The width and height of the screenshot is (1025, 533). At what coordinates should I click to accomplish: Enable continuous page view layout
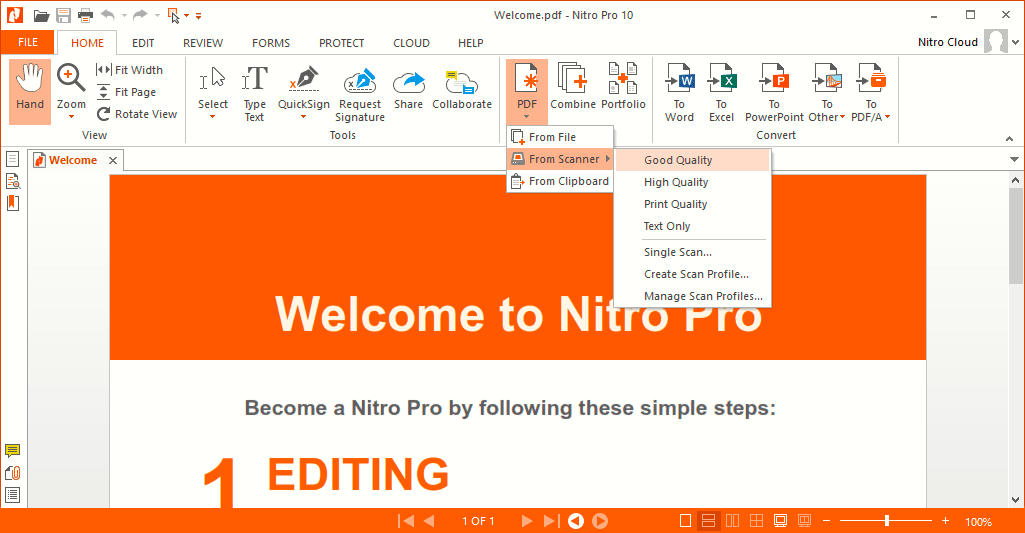(x=708, y=521)
